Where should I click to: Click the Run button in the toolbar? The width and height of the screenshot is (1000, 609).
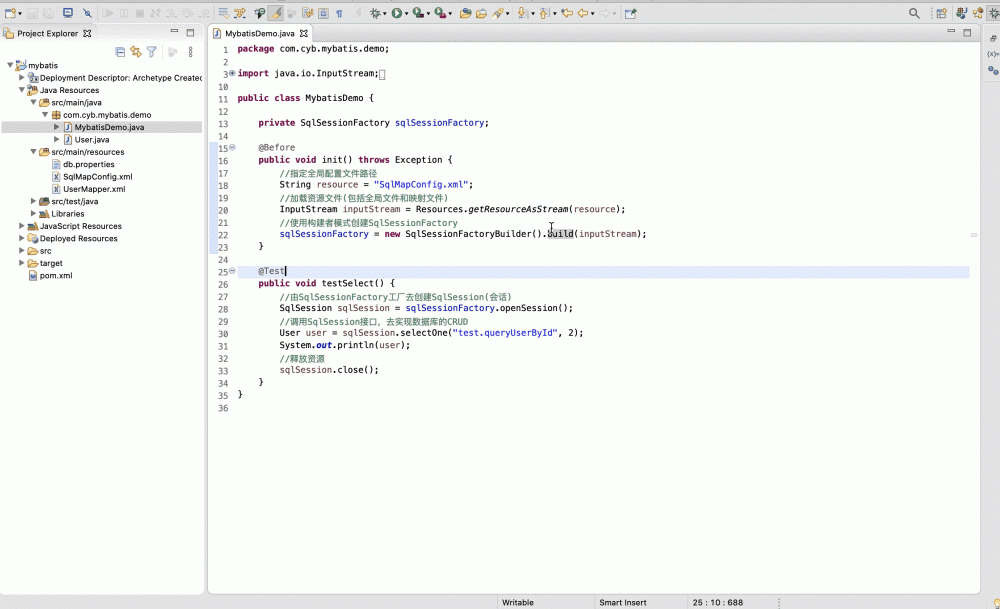(397, 14)
